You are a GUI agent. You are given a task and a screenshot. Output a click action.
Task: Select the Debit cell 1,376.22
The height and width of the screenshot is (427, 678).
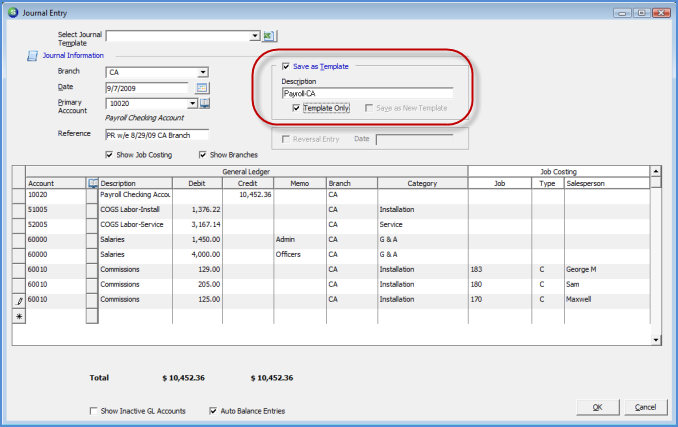coord(197,210)
